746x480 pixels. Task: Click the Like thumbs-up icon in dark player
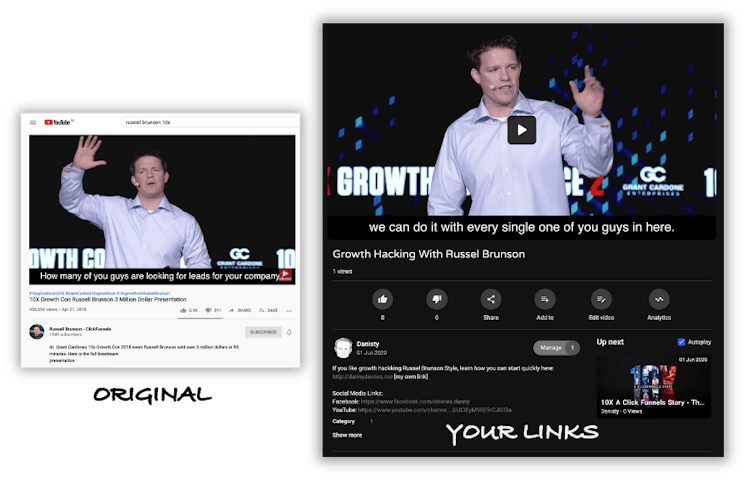(382, 298)
